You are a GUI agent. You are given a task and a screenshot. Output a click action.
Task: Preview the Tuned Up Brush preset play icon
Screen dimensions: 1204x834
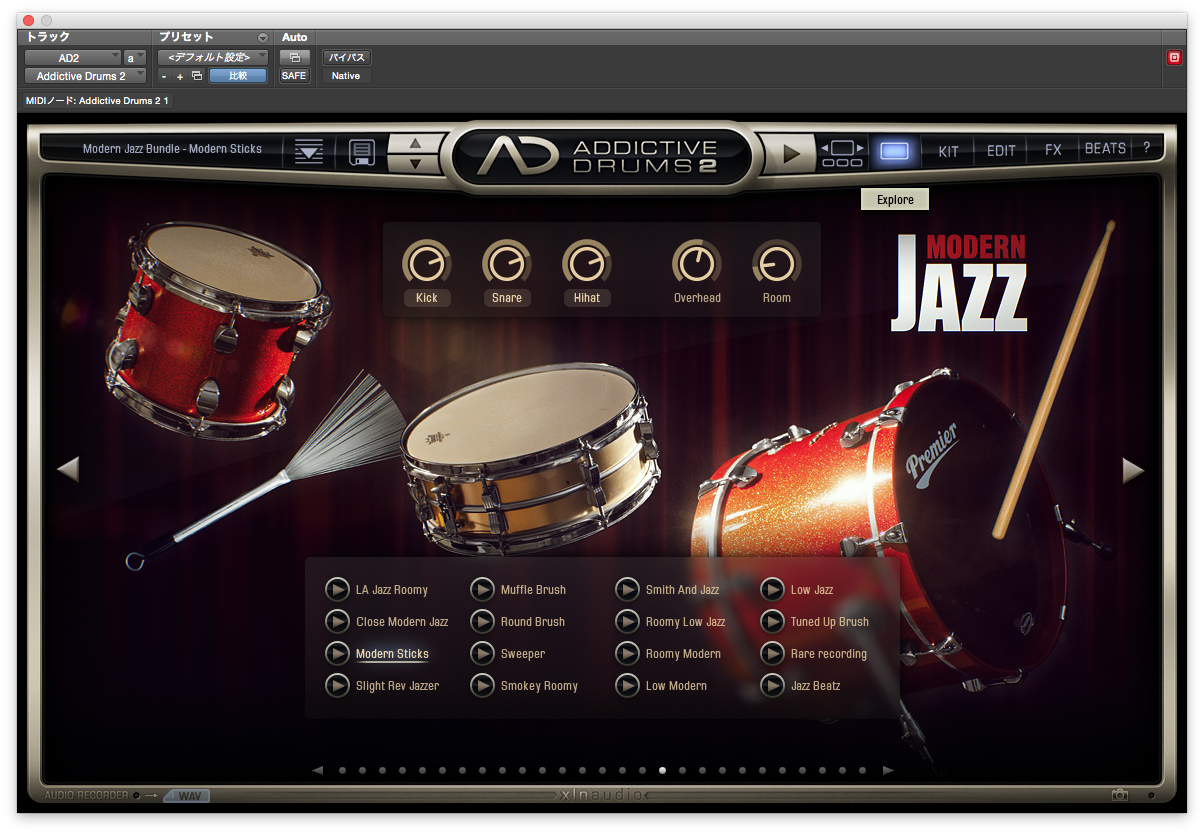[x=772, y=622]
